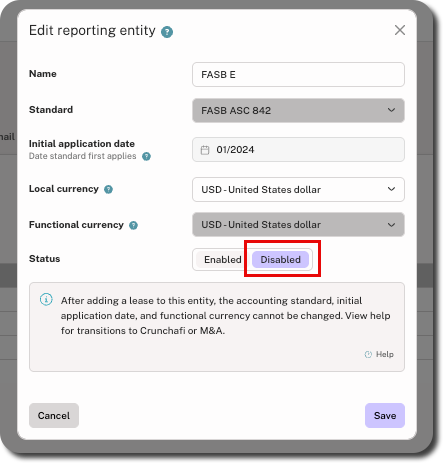Click the help icon next to Date standard first applies
Viewport: 443px width, 463px height.
pos(146,156)
